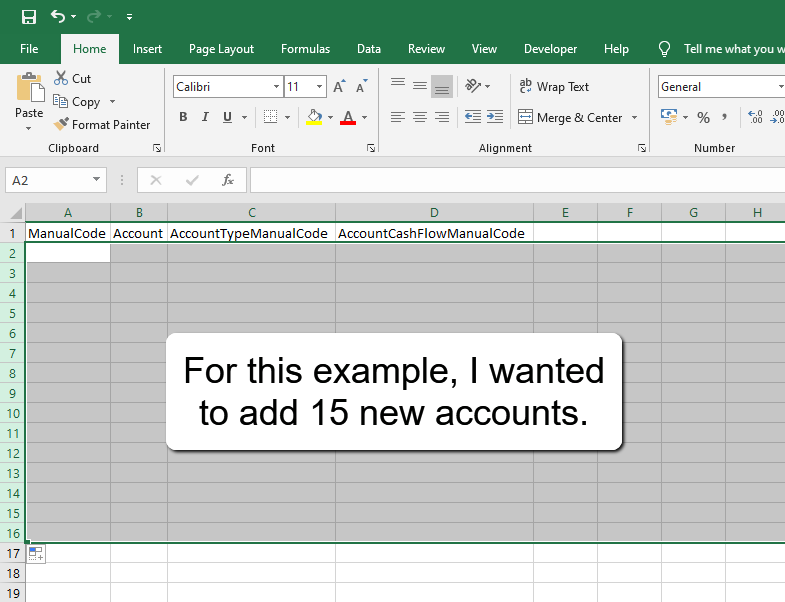Click the Insert Function fx icon
The image size is (785, 602).
pyautogui.click(x=228, y=180)
